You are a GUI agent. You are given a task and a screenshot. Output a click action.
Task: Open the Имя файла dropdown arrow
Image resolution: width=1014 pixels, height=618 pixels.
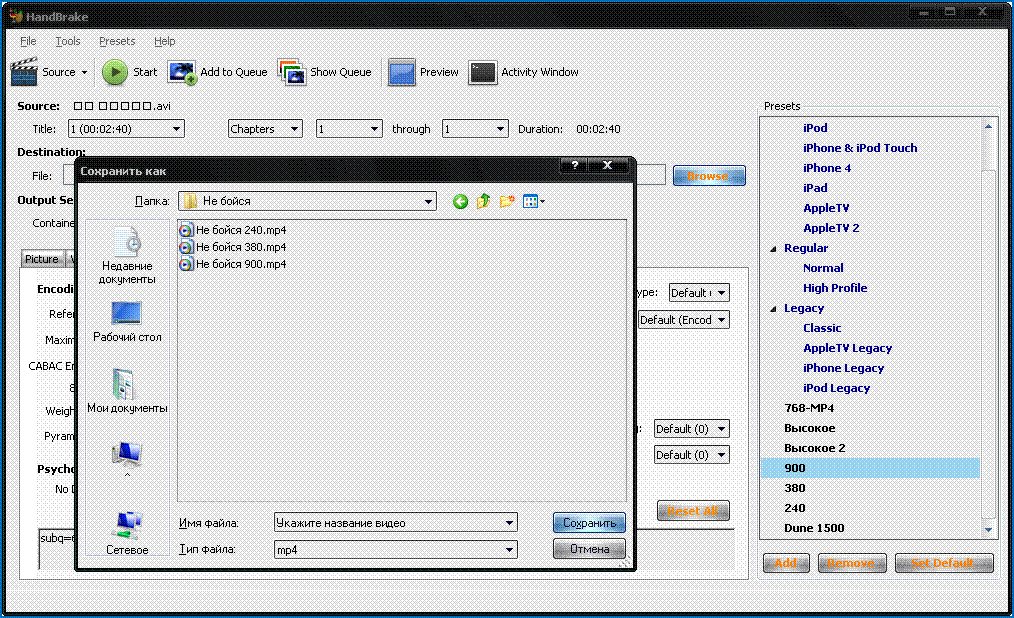510,523
